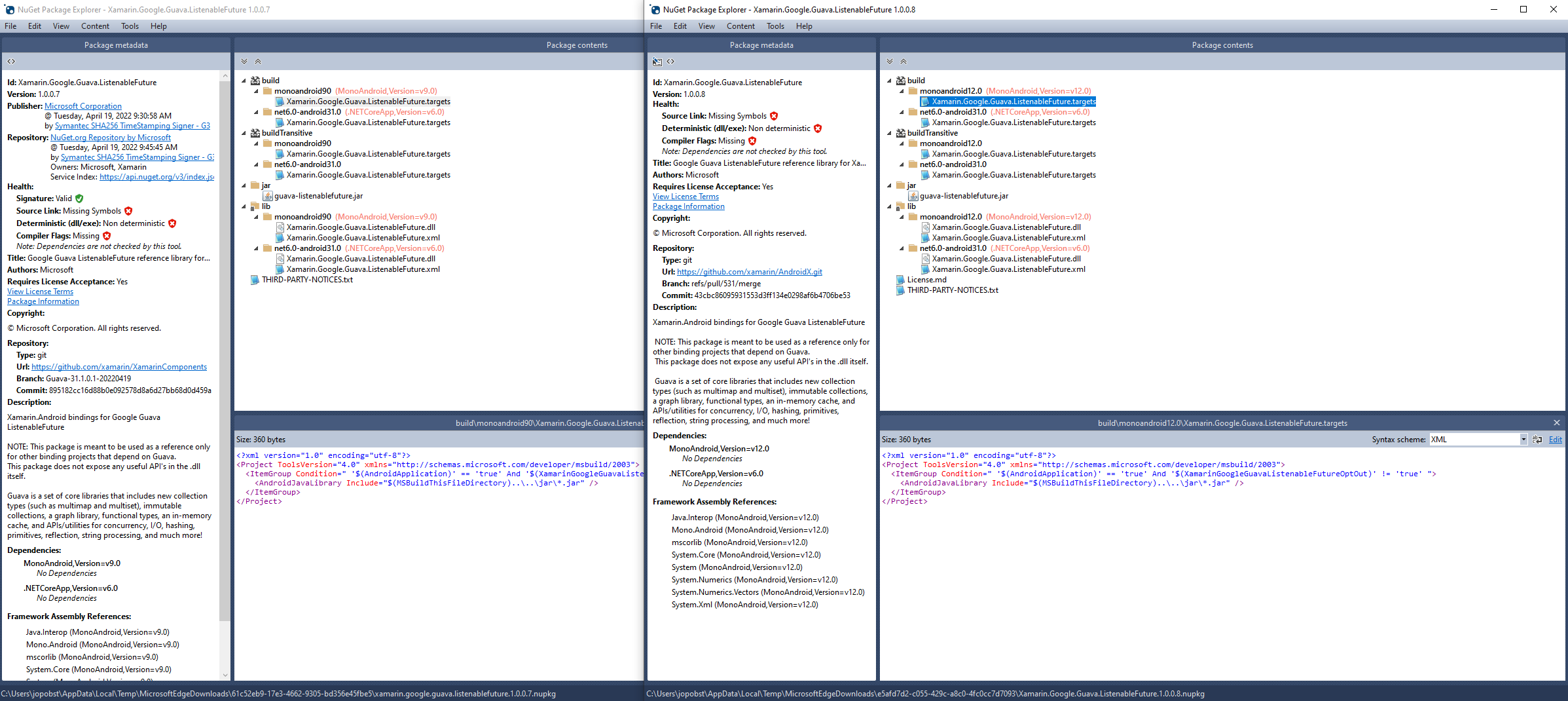Click scroll-up arrow of 1.0.0.7 metadata scrollbar
Image resolution: width=1568 pixels, height=701 pixels.
225,75
